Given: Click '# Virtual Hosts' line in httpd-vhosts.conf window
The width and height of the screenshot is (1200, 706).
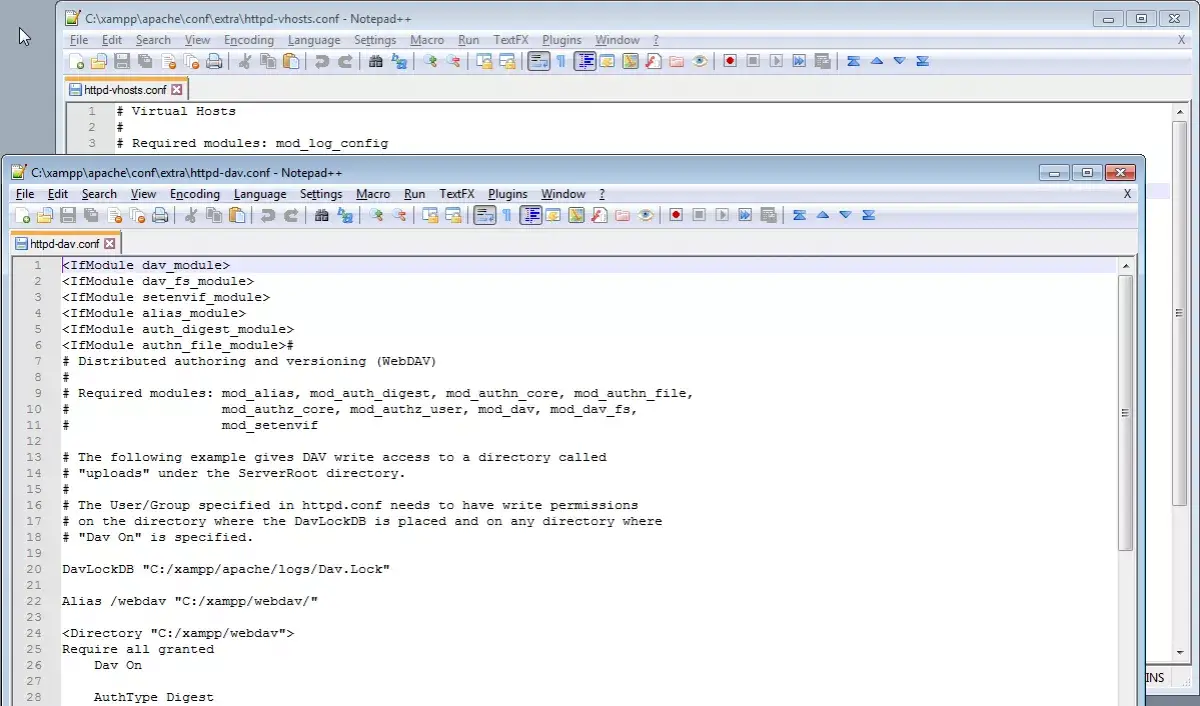Looking at the screenshot, I should [x=176, y=111].
